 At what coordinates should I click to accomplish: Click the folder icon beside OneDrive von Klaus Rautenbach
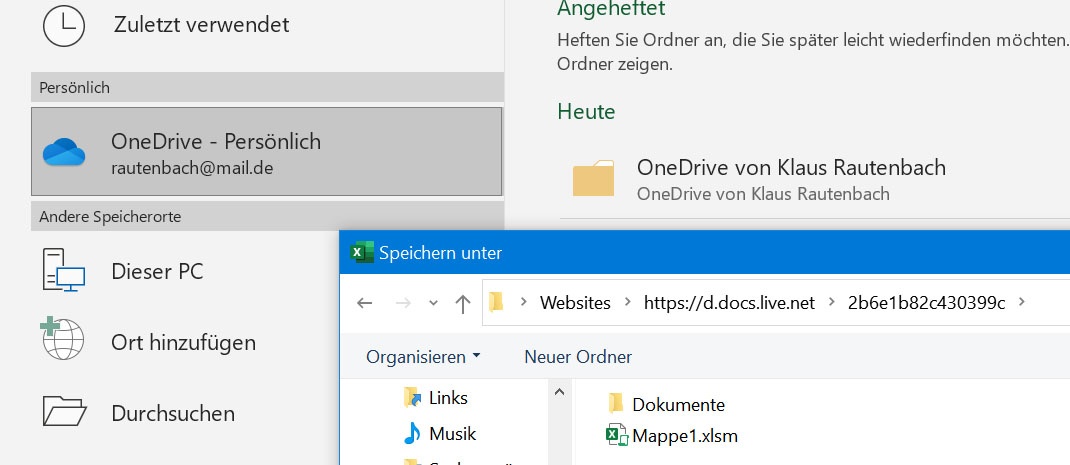pos(593,178)
